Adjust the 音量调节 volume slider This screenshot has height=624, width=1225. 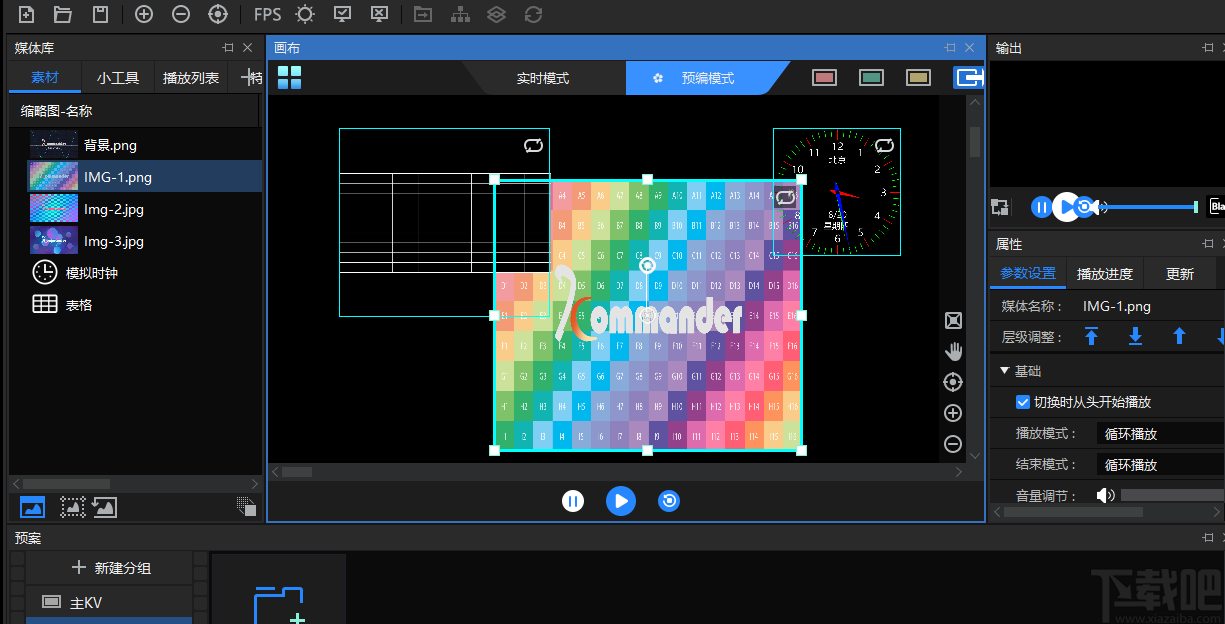pyautogui.click(x=1172, y=495)
